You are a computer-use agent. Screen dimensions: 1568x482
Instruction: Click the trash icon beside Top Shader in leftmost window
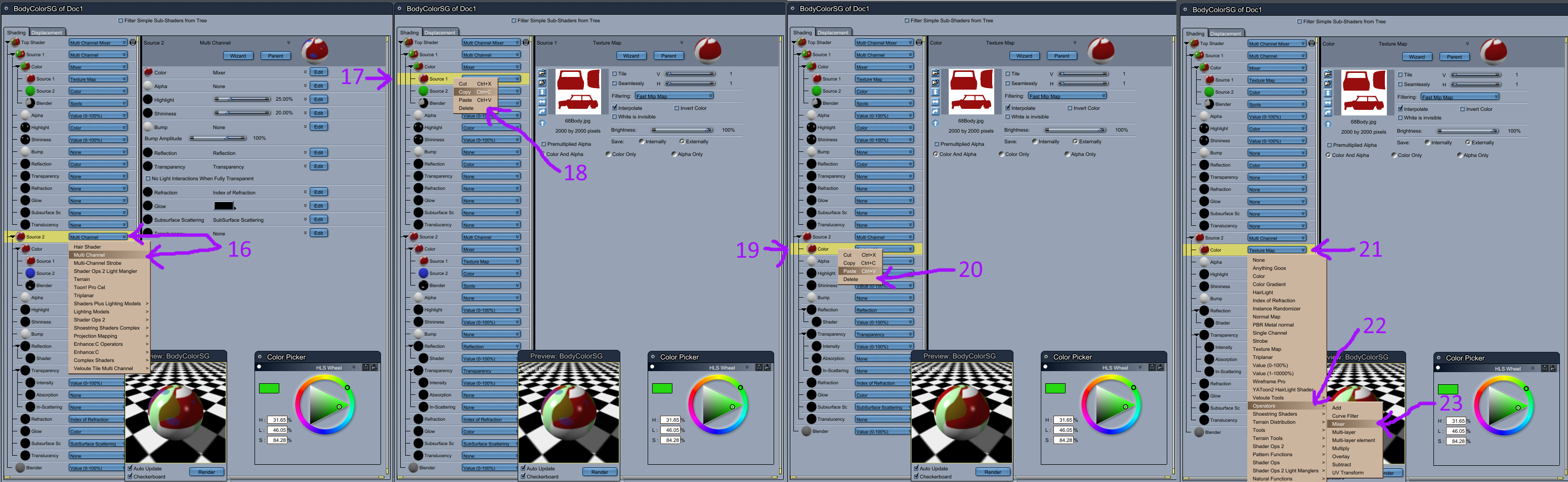133,43
